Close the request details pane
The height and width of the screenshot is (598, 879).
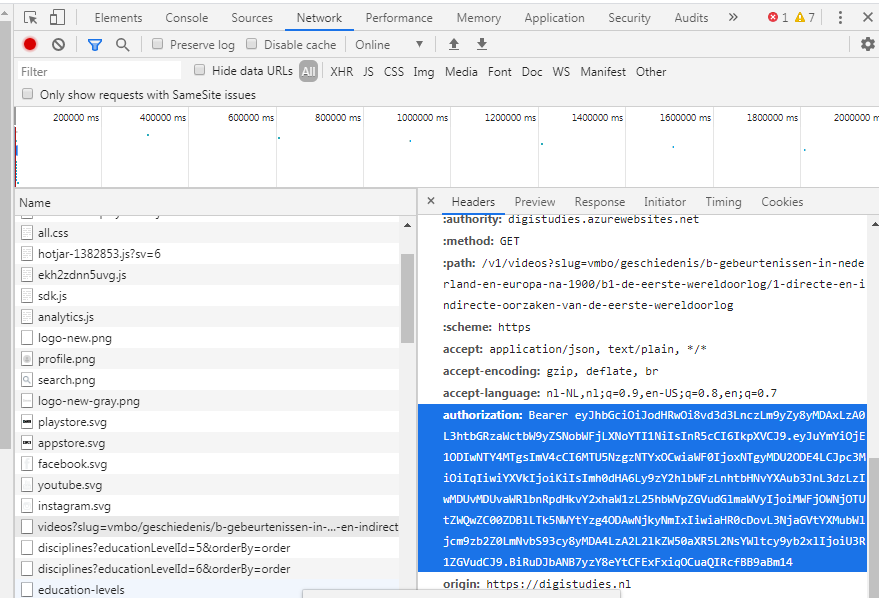point(431,201)
